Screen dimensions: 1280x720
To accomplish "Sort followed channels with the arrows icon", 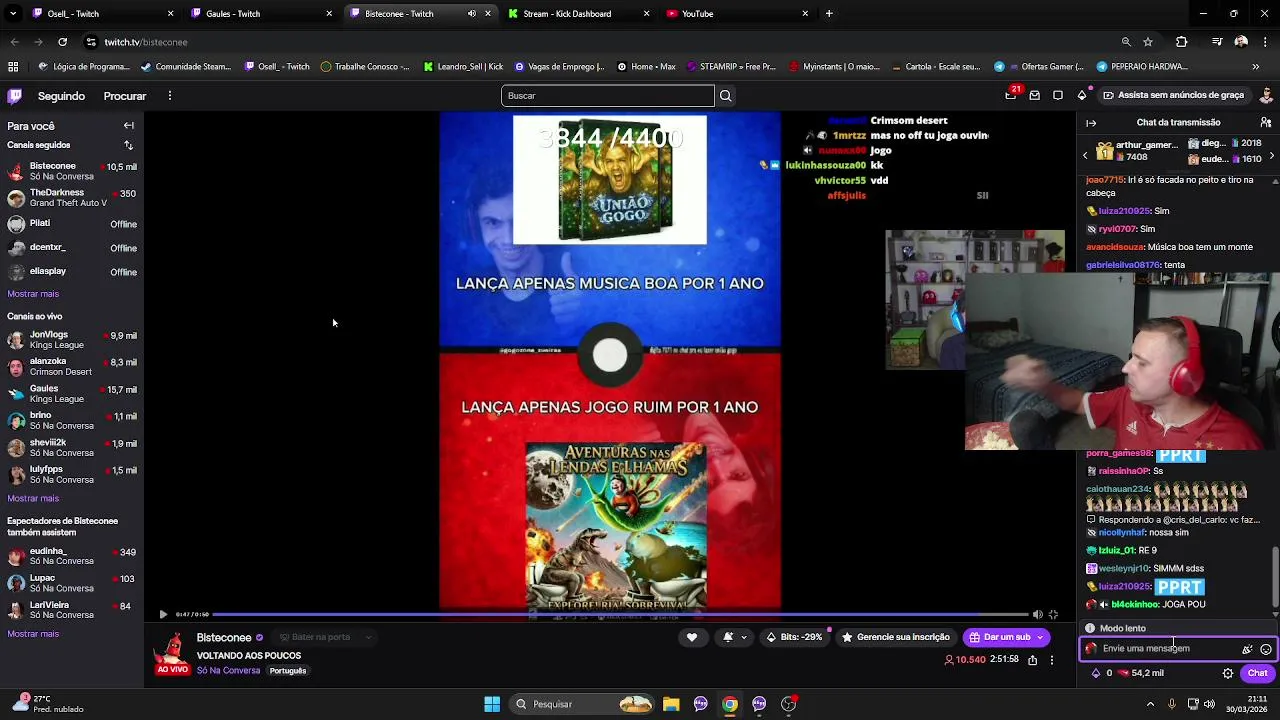I will [128, 146].
